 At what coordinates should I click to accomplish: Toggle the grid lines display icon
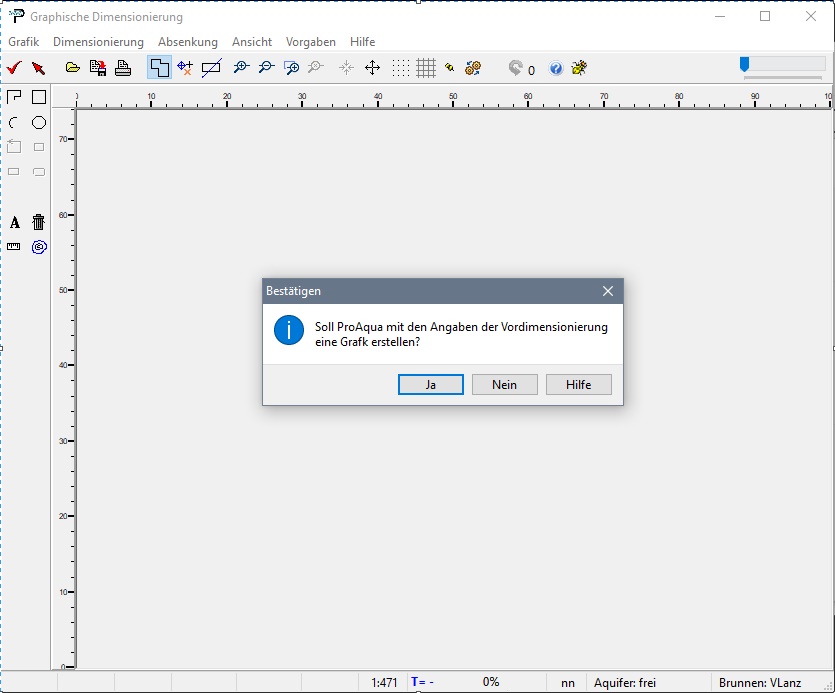pos(426,68)
